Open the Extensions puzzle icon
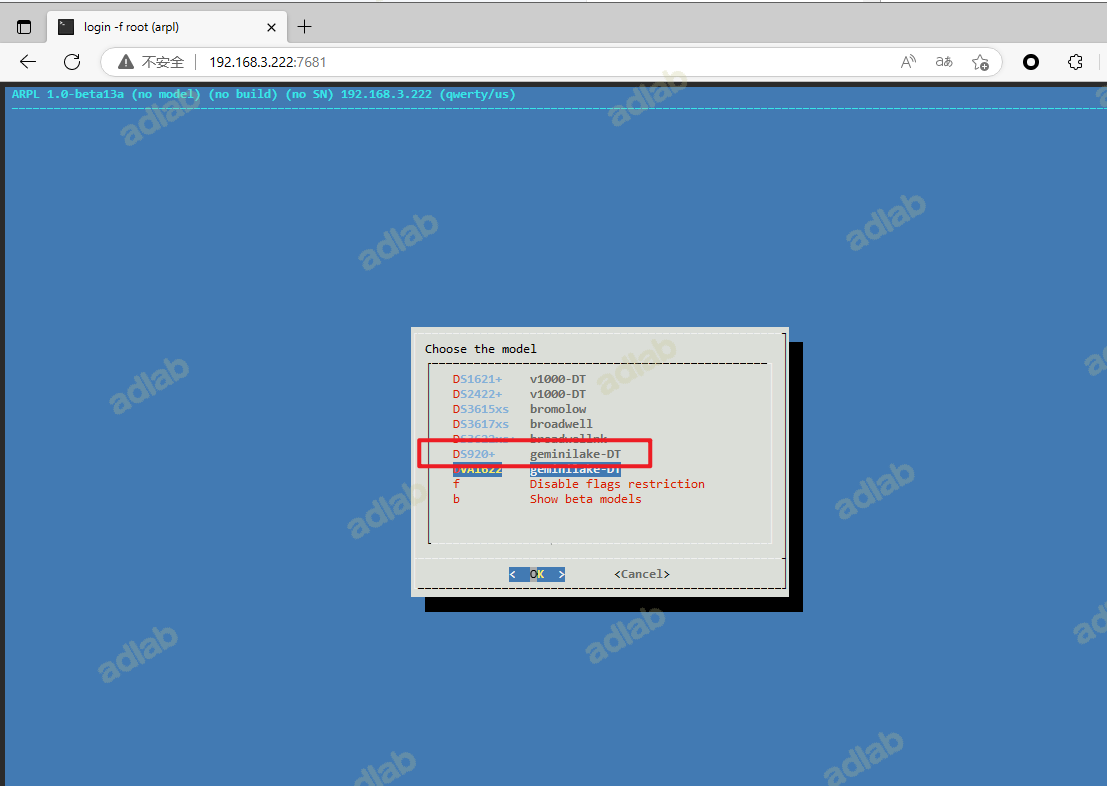Screen dimensions: 1107x786 pyautogui.click(x=1075, y=62)
